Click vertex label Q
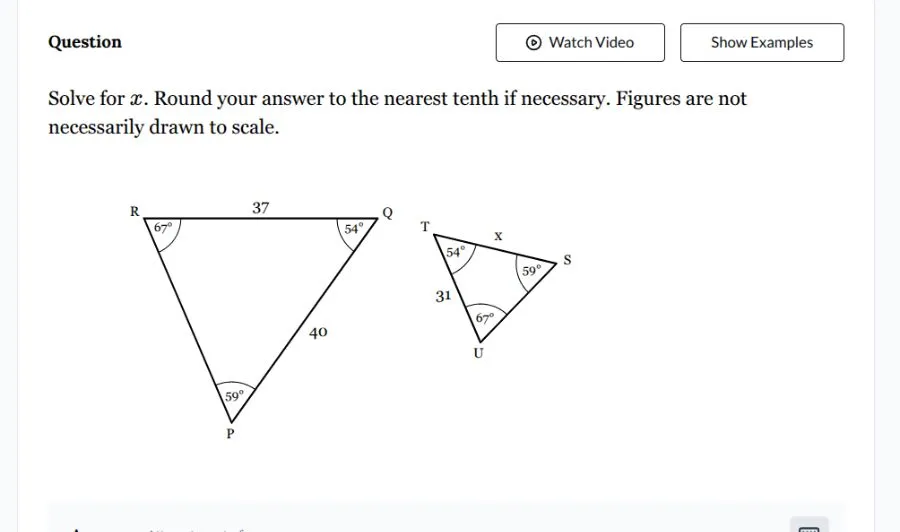 click(x=388, y=212)
